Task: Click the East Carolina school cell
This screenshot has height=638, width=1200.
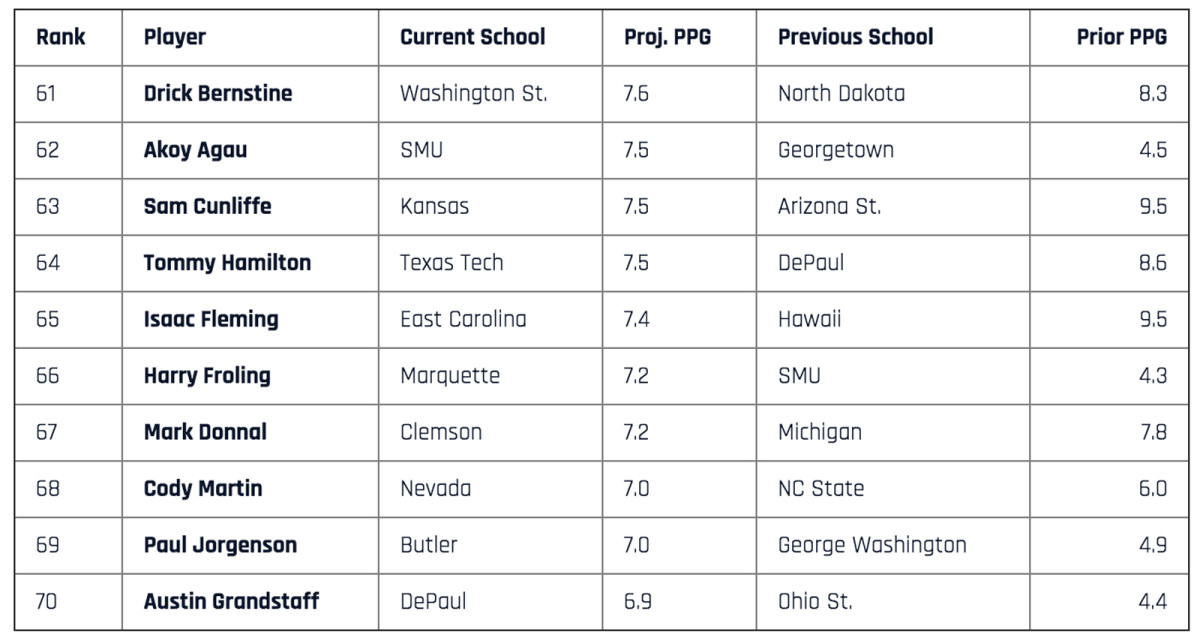Action: (x=463, y=320)
